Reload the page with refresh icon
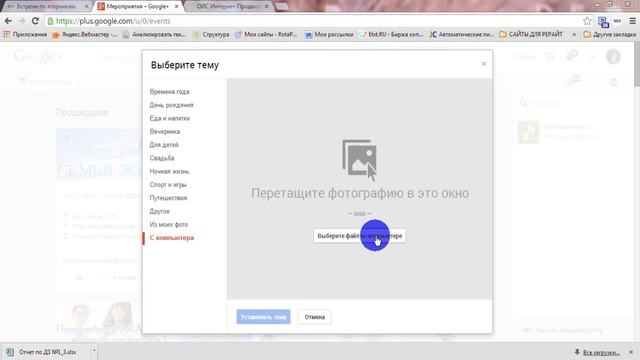Screen dimensions: 640x360 pyautogui.click(x=36, y=21)
